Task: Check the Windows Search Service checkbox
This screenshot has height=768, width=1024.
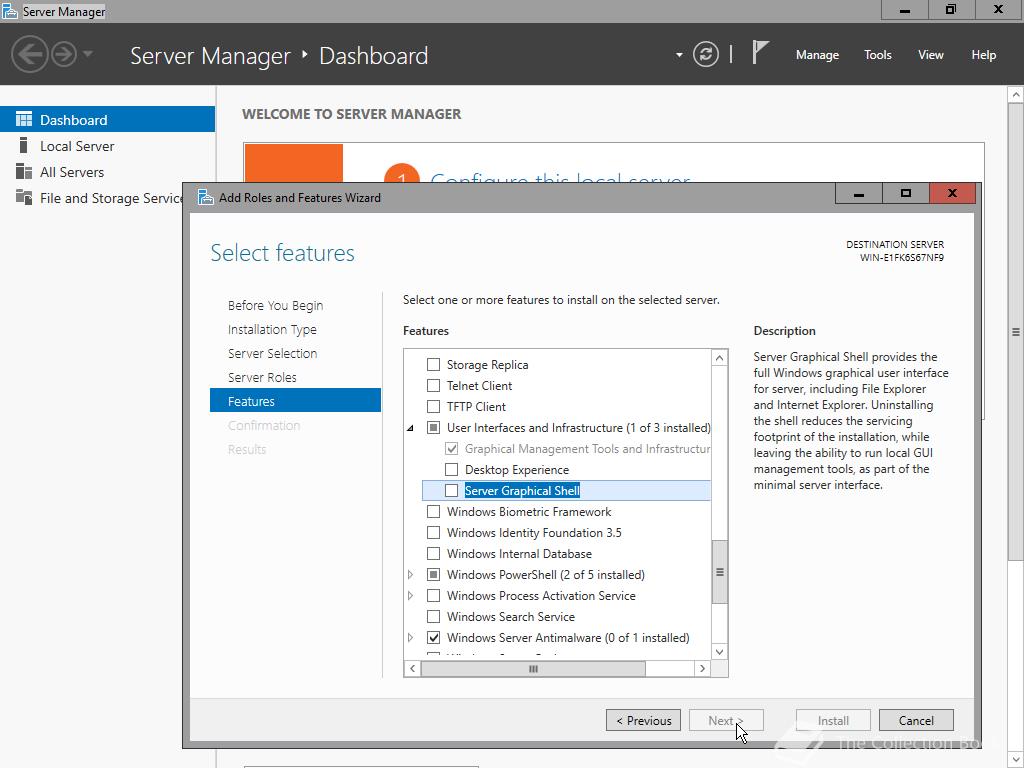Action: pos(433,616)
